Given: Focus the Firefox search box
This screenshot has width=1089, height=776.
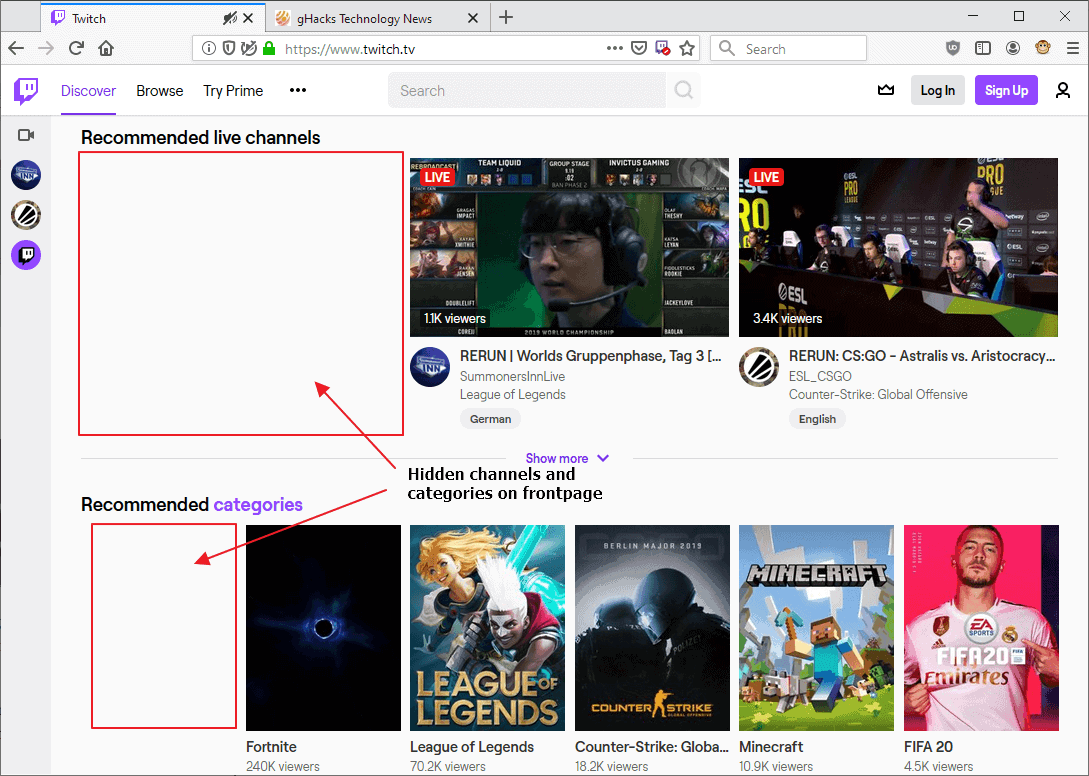Looking at the screenshot, I should [788, 49].
